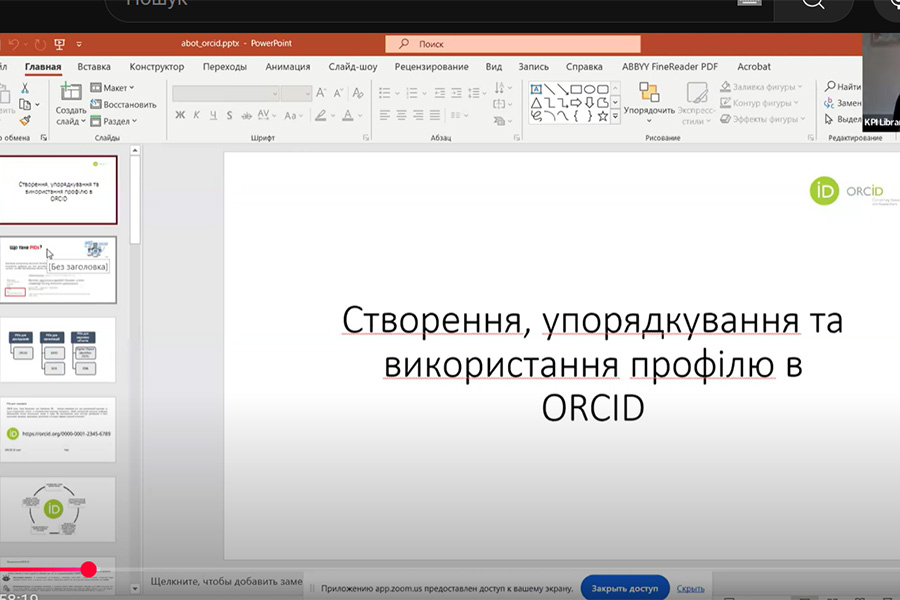Select the five-point star shape
The width and height of the screenshot is (900, 600).
click(602, 116)
